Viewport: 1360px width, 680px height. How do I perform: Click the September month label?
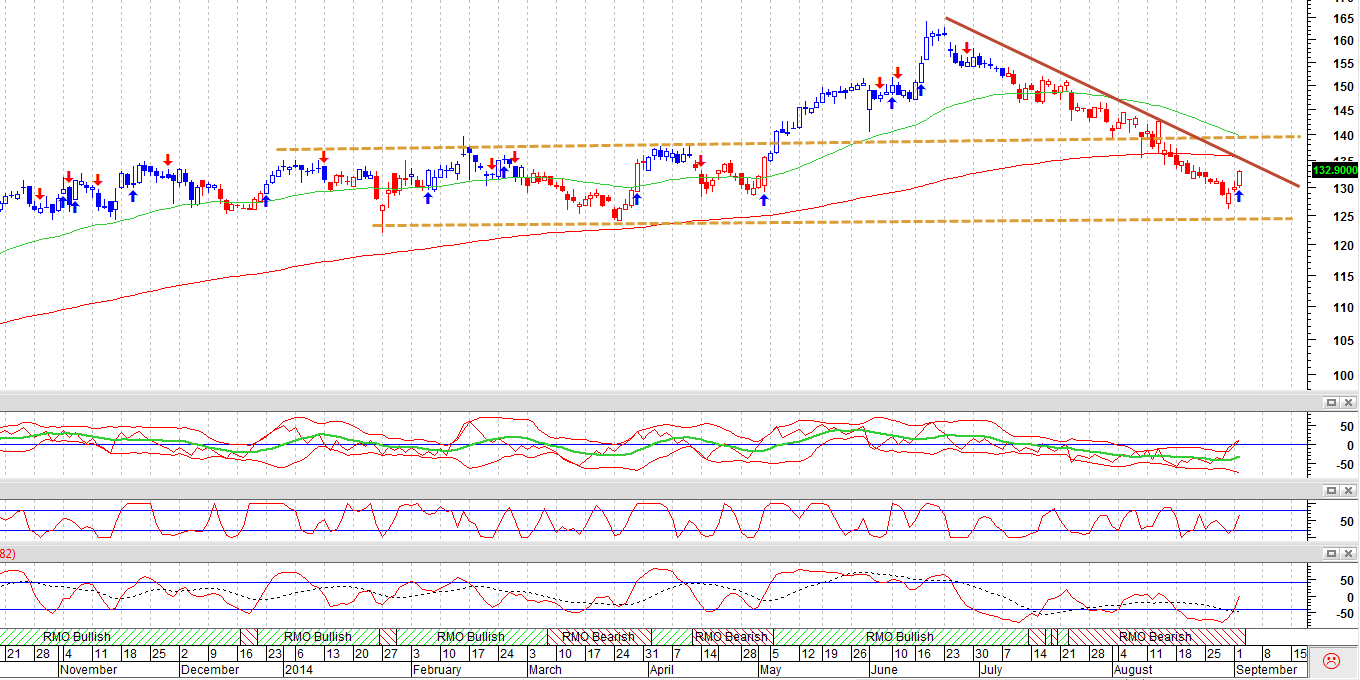point(1266,670)
